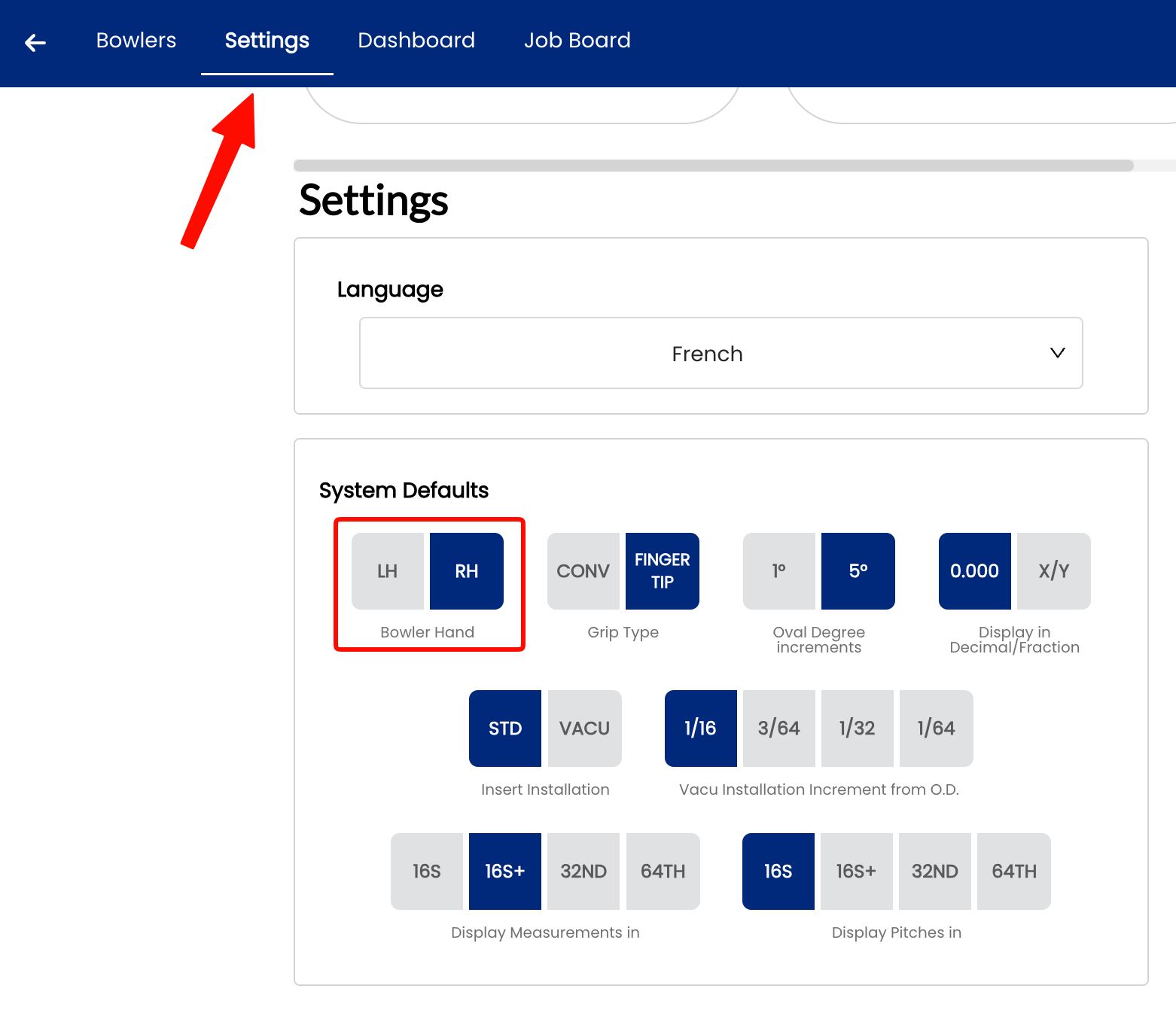1176x1022 pixels.
Task: Click the Insert Installation label
Action: coord(546,789)
